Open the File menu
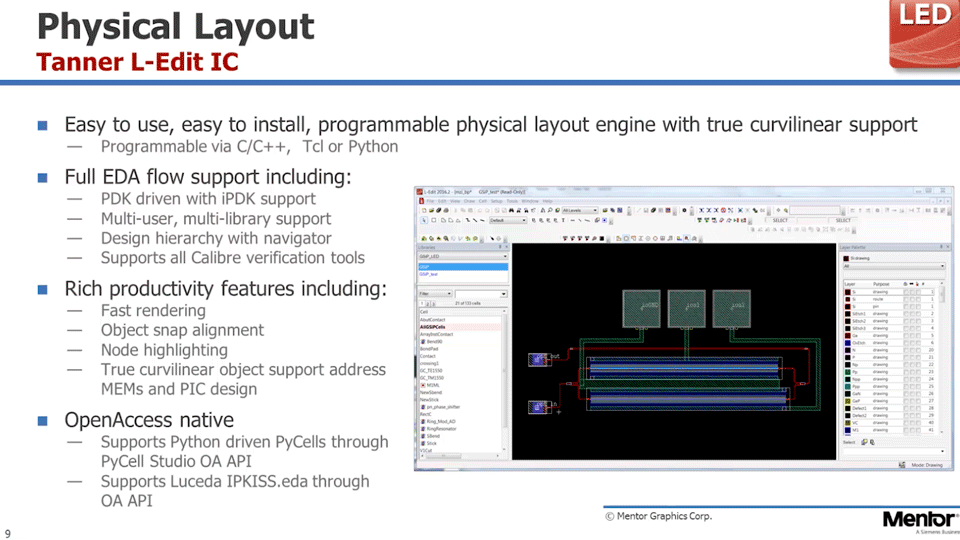Screen dimensions: 960x540 point(430,201)
